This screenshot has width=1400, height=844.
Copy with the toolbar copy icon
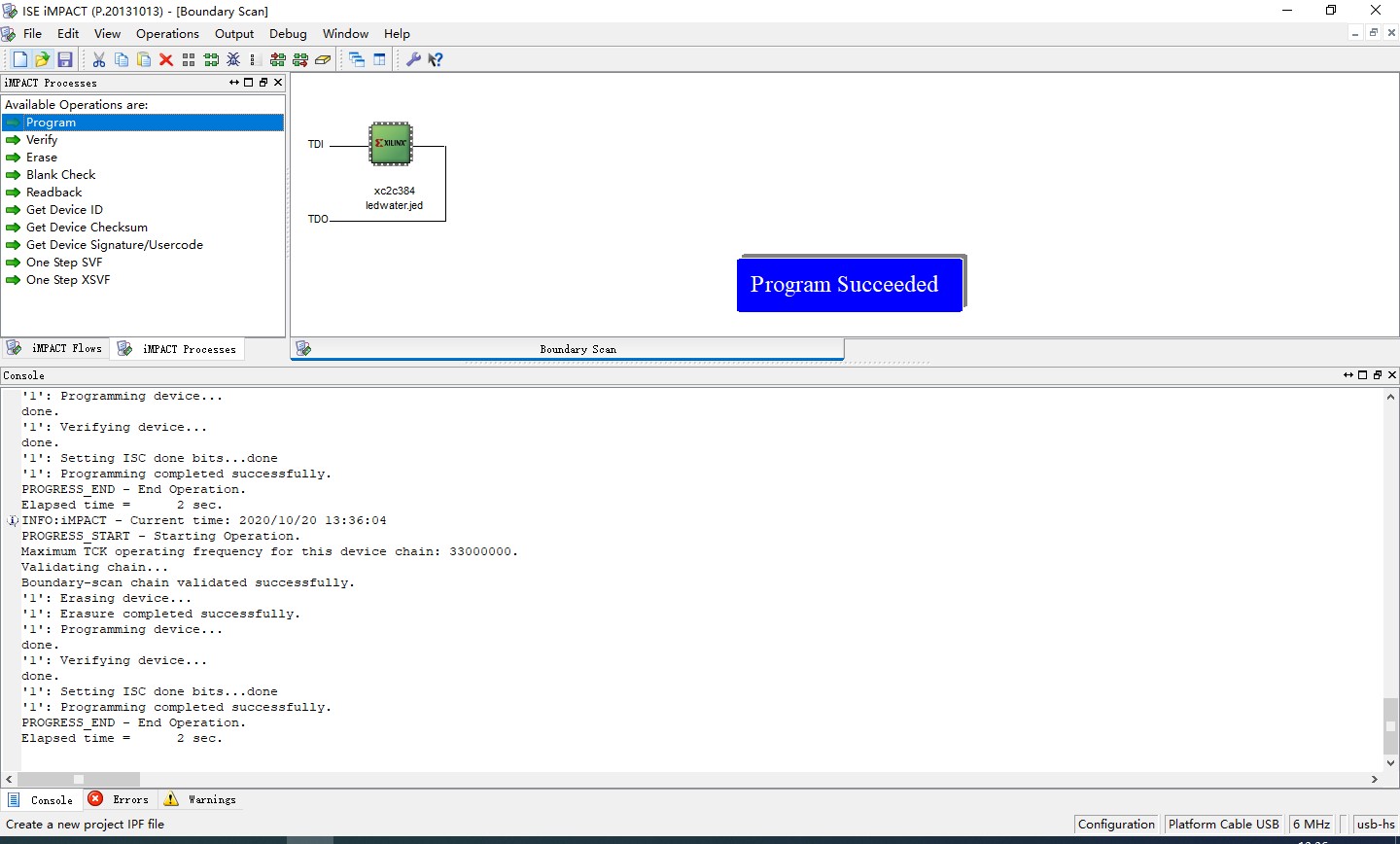(x=122, y=59)
